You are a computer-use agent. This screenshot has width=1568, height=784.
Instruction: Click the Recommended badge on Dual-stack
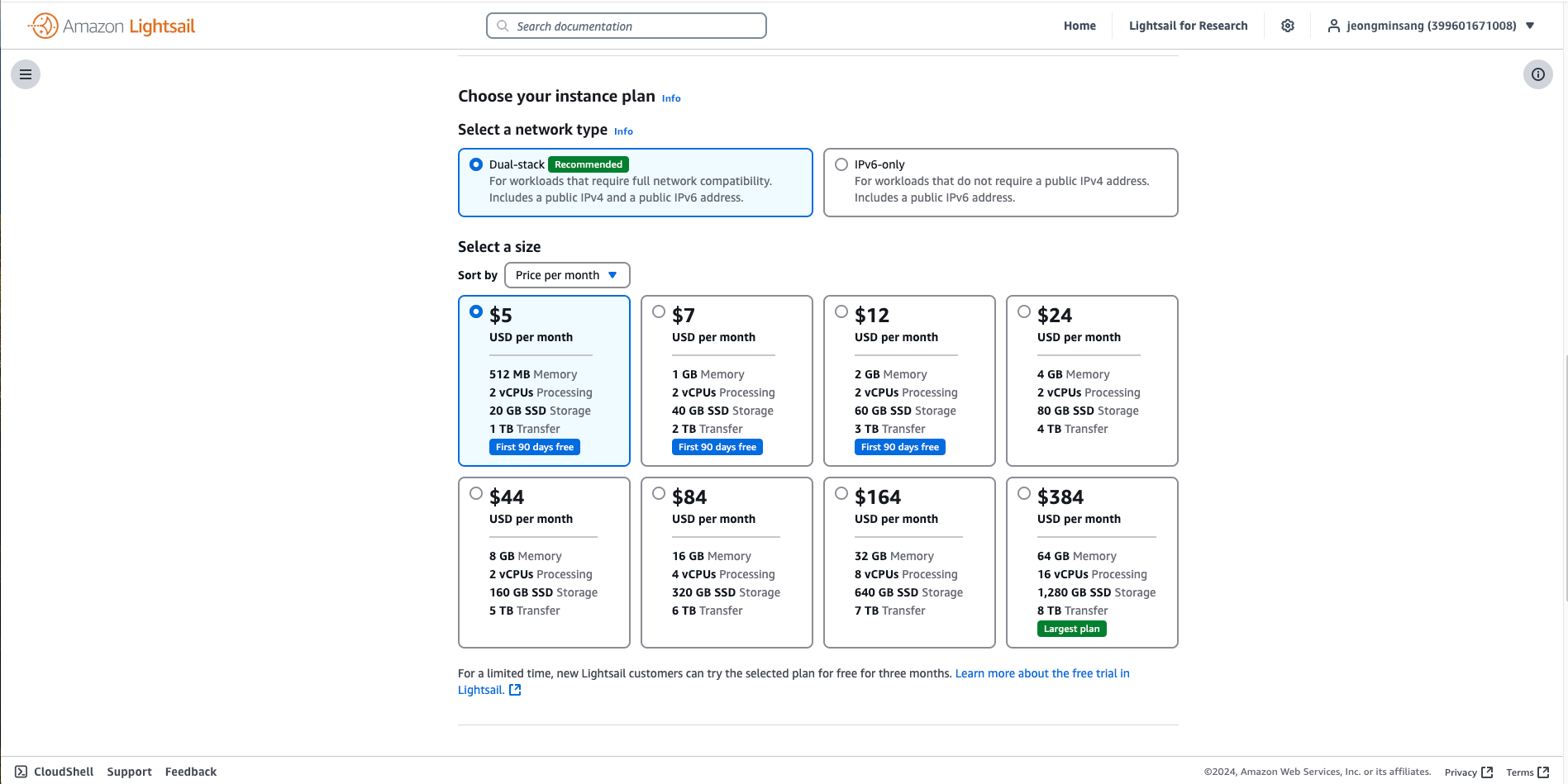[x=589, y=164]
